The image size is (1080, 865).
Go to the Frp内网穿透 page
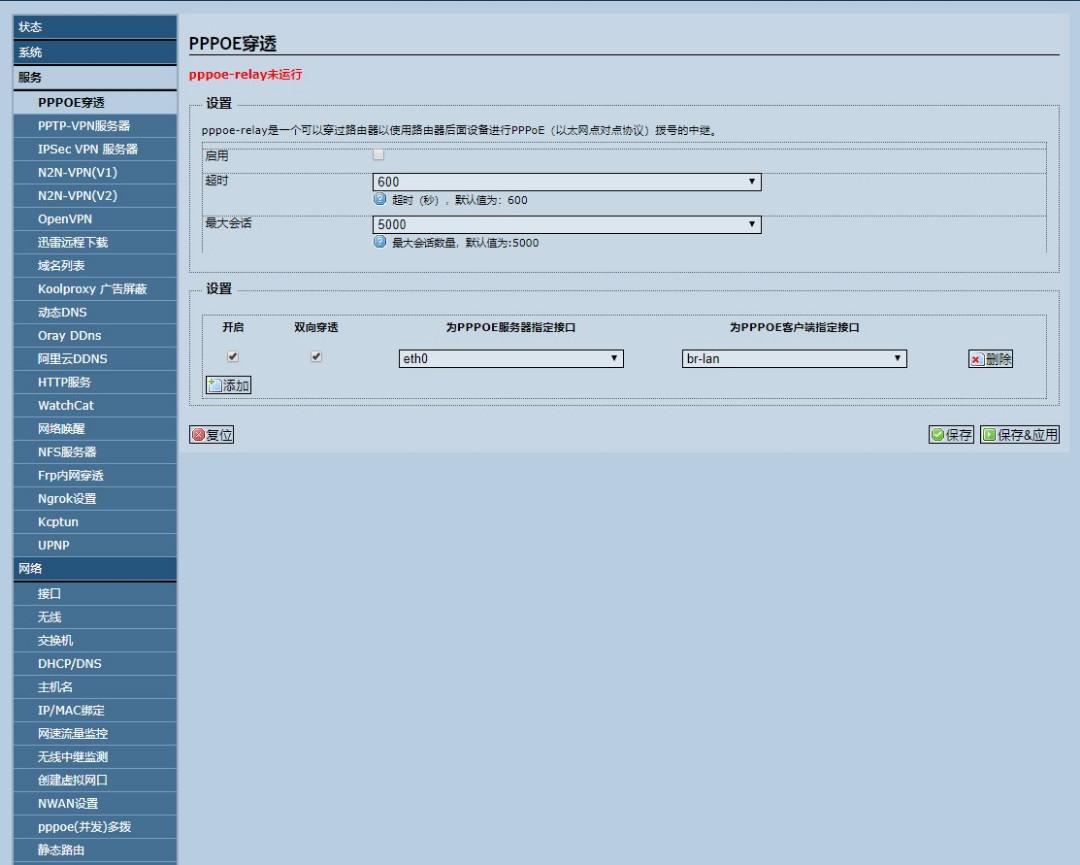[x=94, y=475]
